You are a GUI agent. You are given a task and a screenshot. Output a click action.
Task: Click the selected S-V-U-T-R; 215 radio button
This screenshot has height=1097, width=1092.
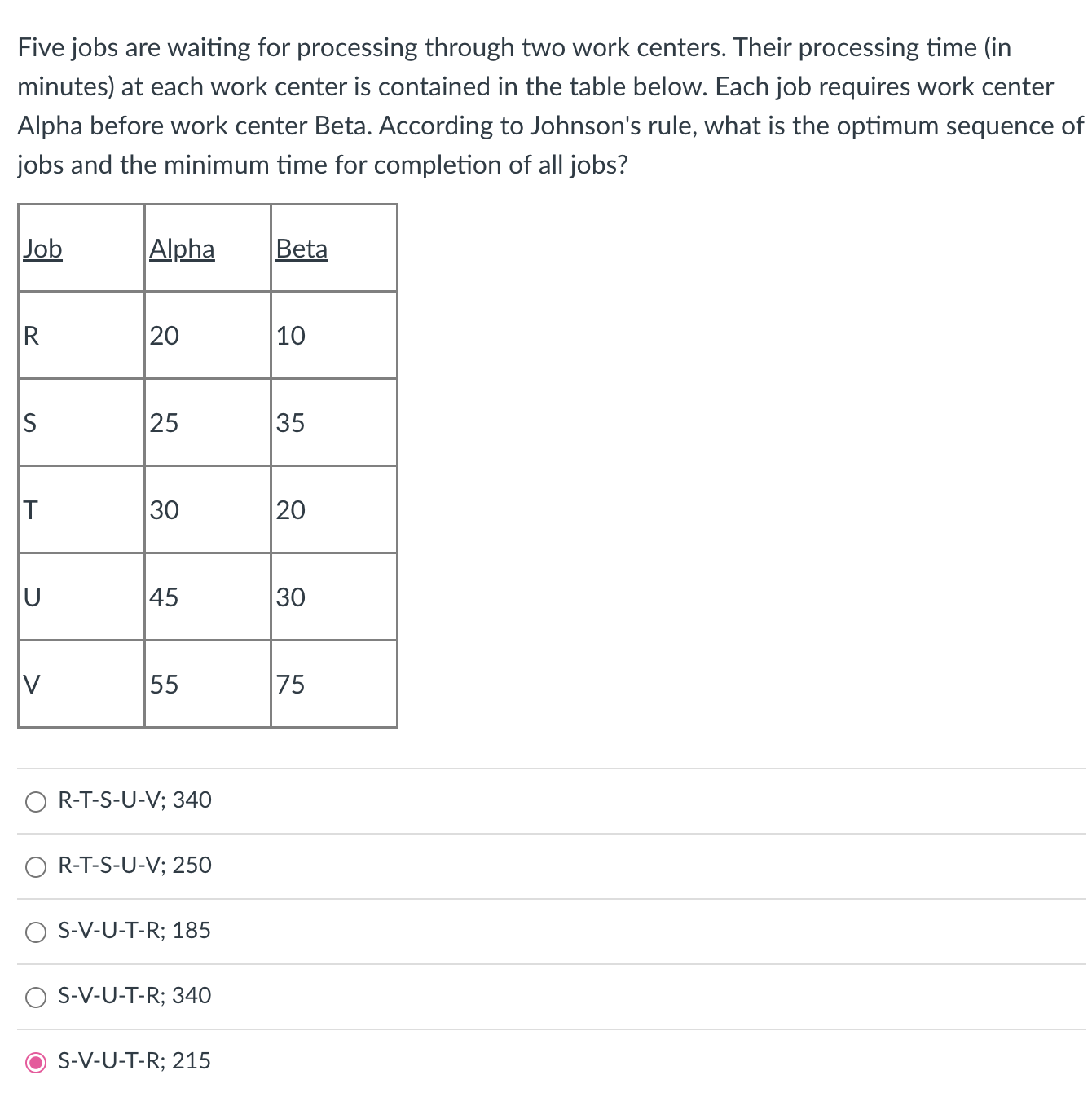point(36,1061)
